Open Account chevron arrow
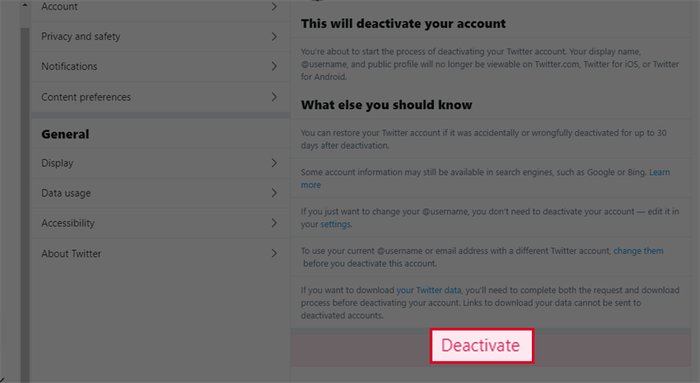 (274, 6)
